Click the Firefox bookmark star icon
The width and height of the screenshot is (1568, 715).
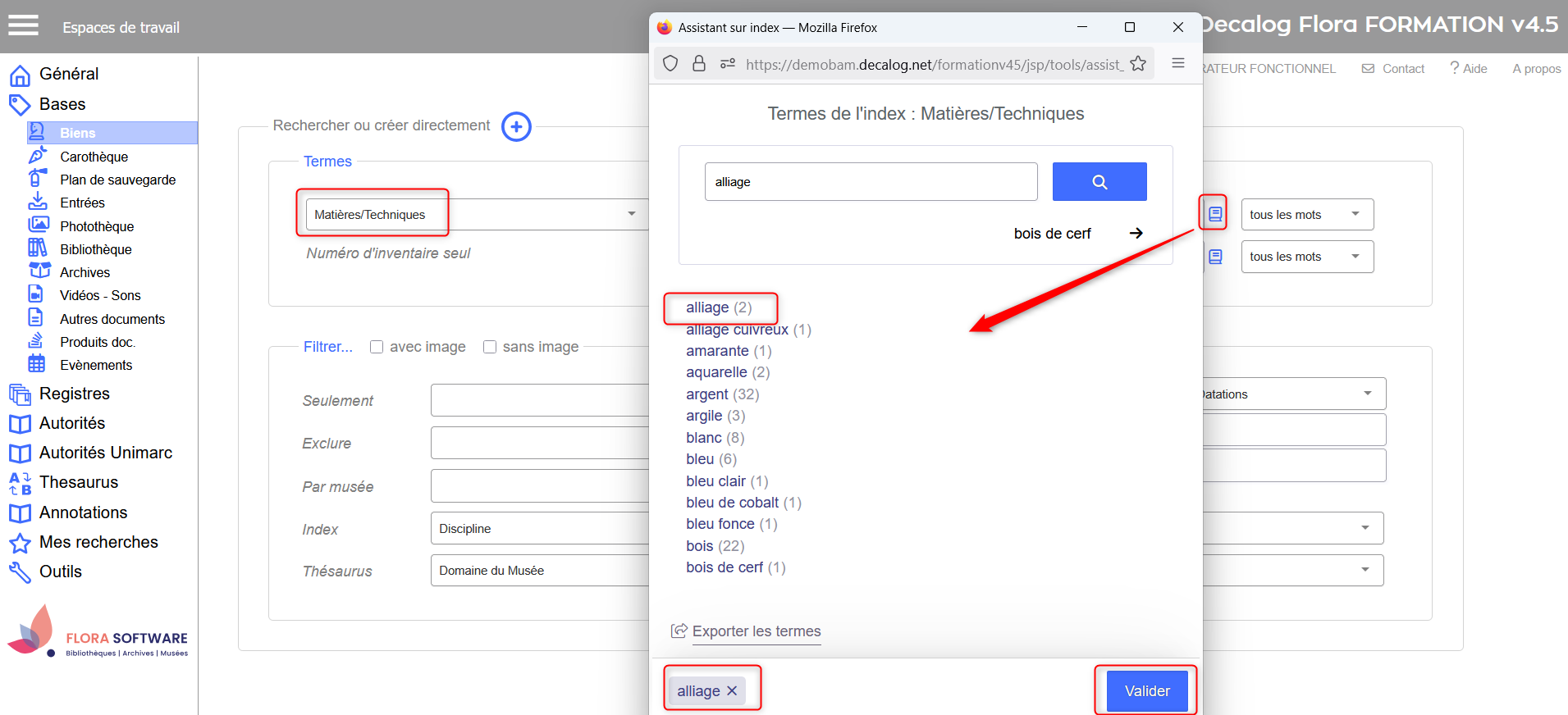point(1137,64)
